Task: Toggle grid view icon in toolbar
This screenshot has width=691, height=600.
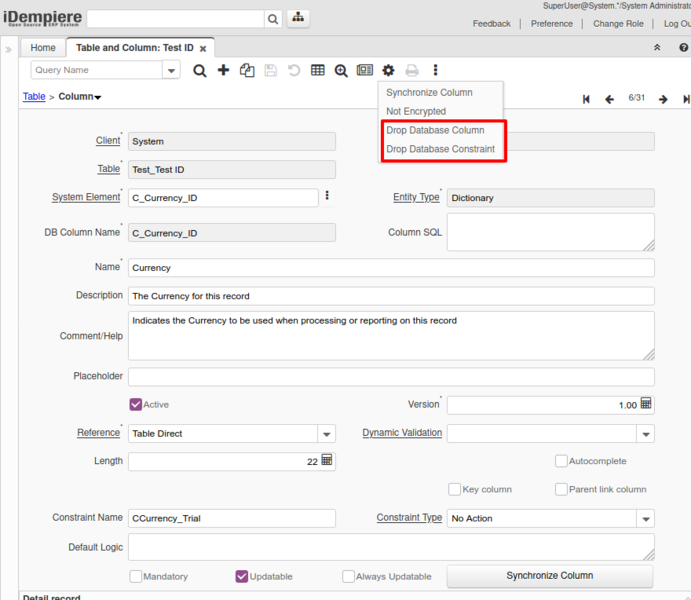Action: pyautogui.click(x=317, y=70)
